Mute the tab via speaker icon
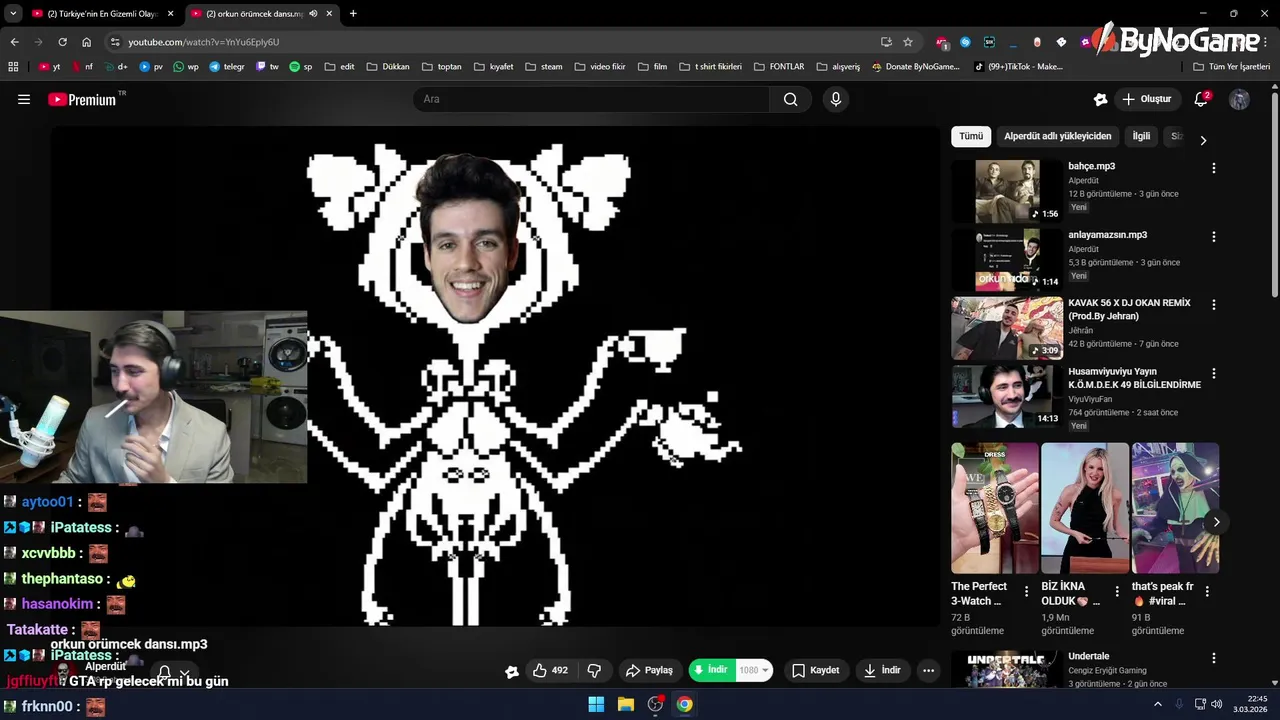Screen dimensions: 1280x720 313,14
